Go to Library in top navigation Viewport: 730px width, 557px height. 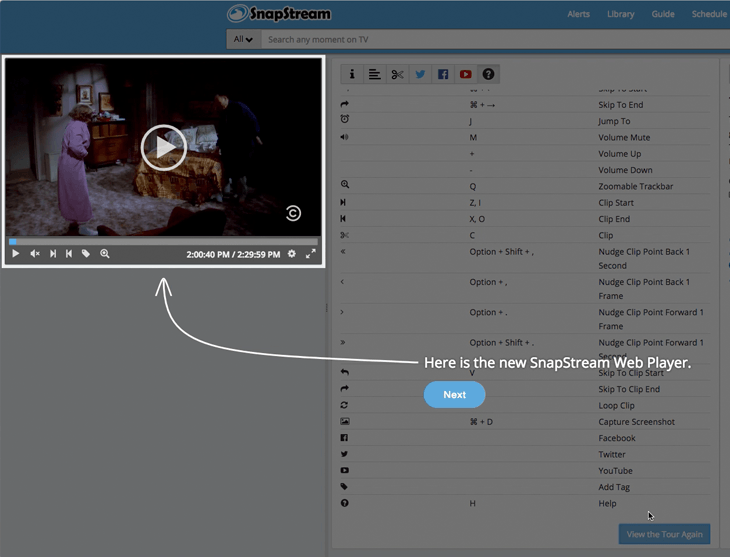[620, 14]
